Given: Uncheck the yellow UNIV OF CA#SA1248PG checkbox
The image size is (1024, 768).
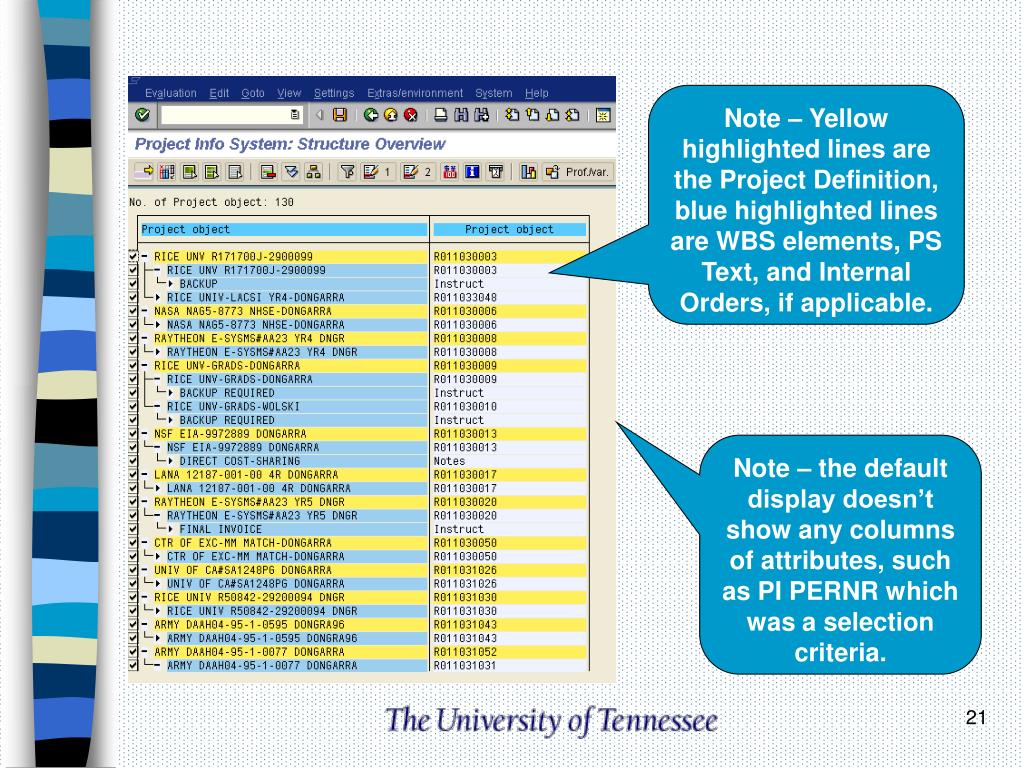Looking at the screenshot, I should (x=133, y=570).
